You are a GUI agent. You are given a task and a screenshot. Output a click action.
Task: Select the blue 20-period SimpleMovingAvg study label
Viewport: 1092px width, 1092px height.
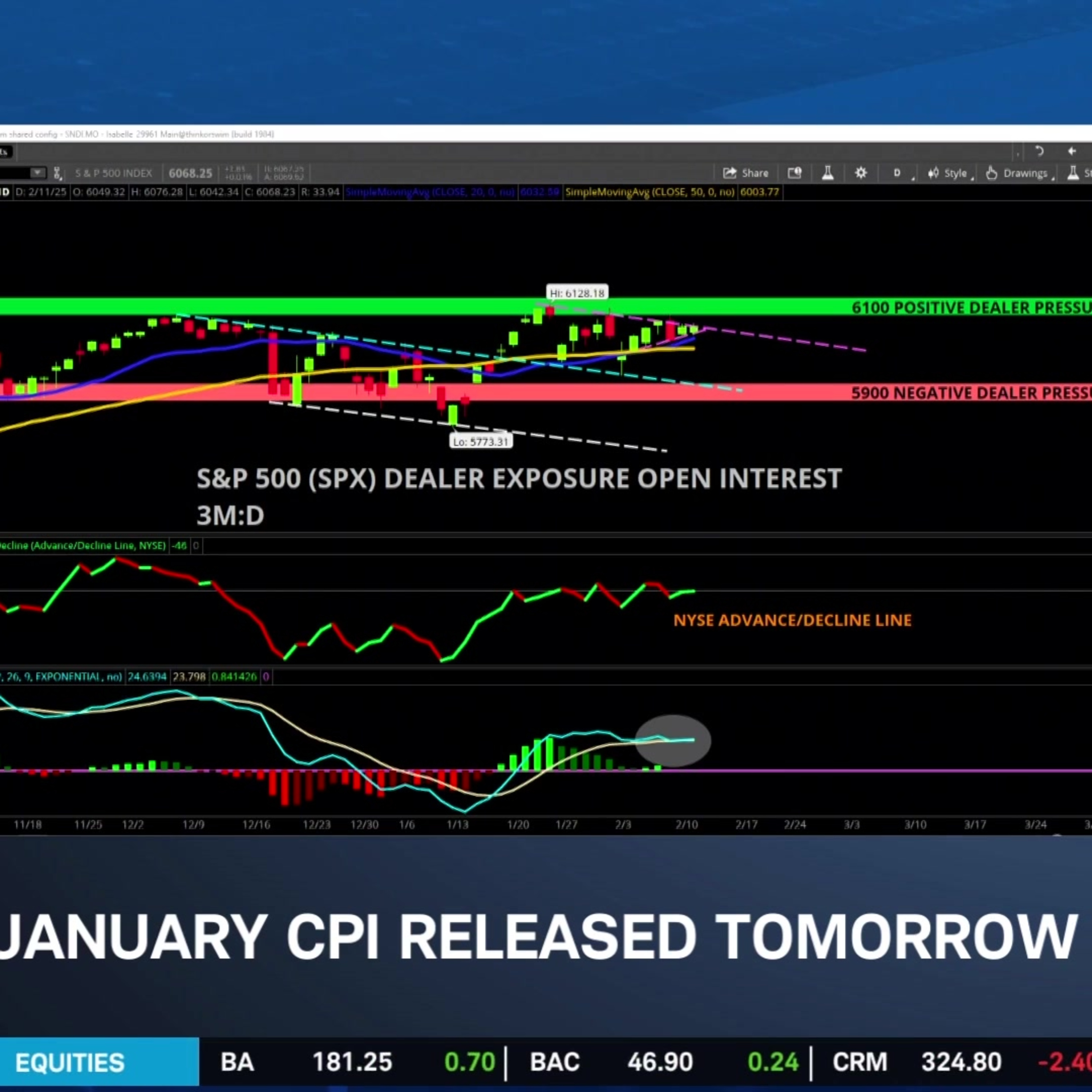[x=430, y=192]
